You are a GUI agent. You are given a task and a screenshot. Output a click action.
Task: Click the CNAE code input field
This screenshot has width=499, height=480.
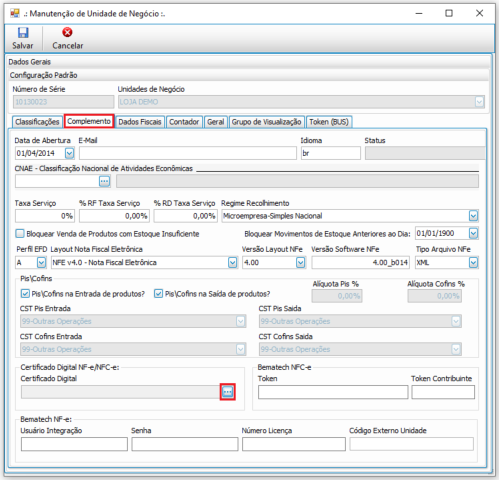57,181
